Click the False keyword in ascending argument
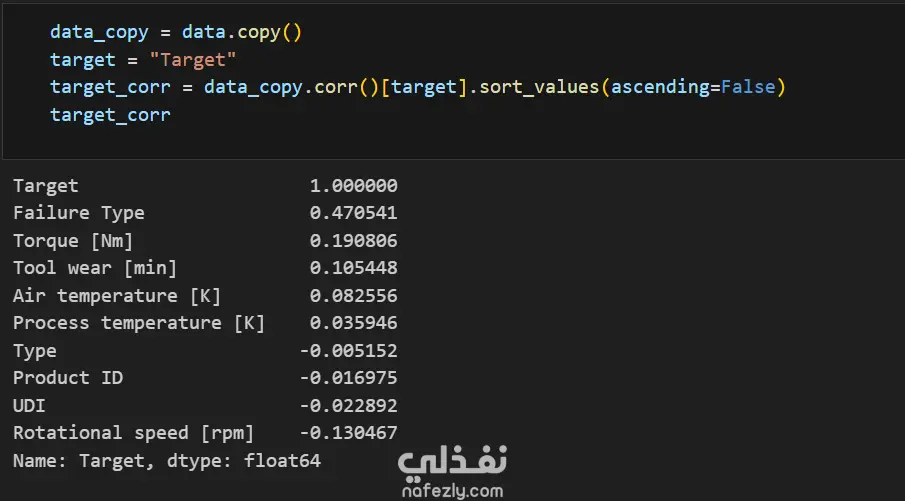The width and height of the screenshot is (905, 501). point(748,87)
